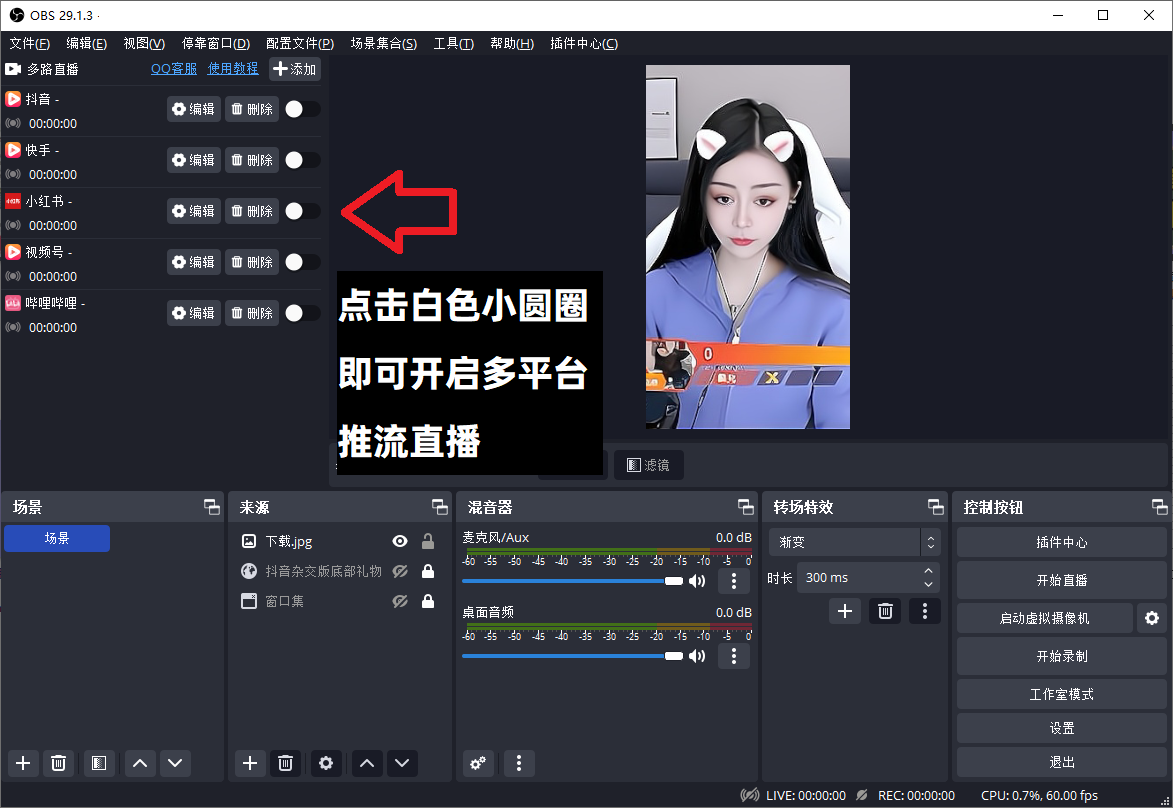
Task: Open transition options menu with three dots
Action: (924, 610)
